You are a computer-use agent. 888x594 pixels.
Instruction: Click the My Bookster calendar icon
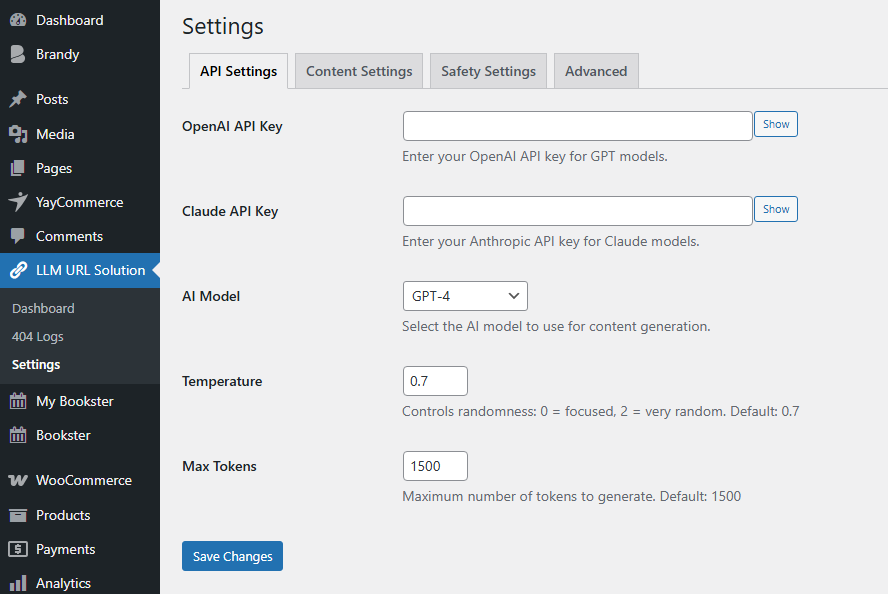18,401
